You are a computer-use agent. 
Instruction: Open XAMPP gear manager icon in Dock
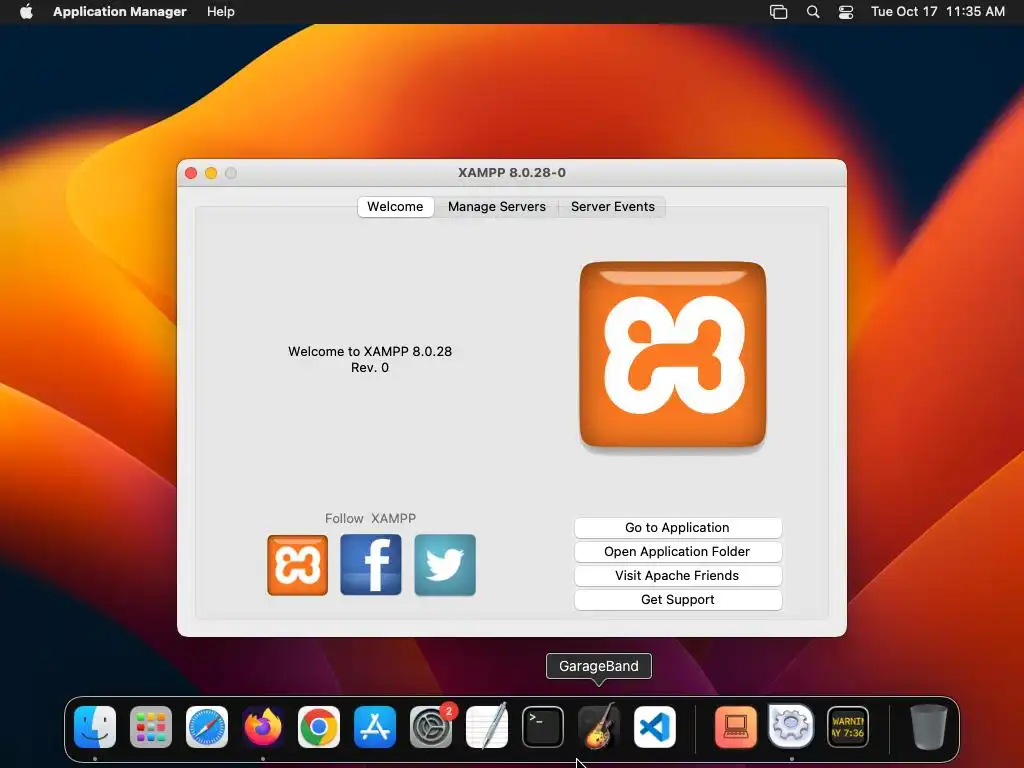tap(792, 727)
